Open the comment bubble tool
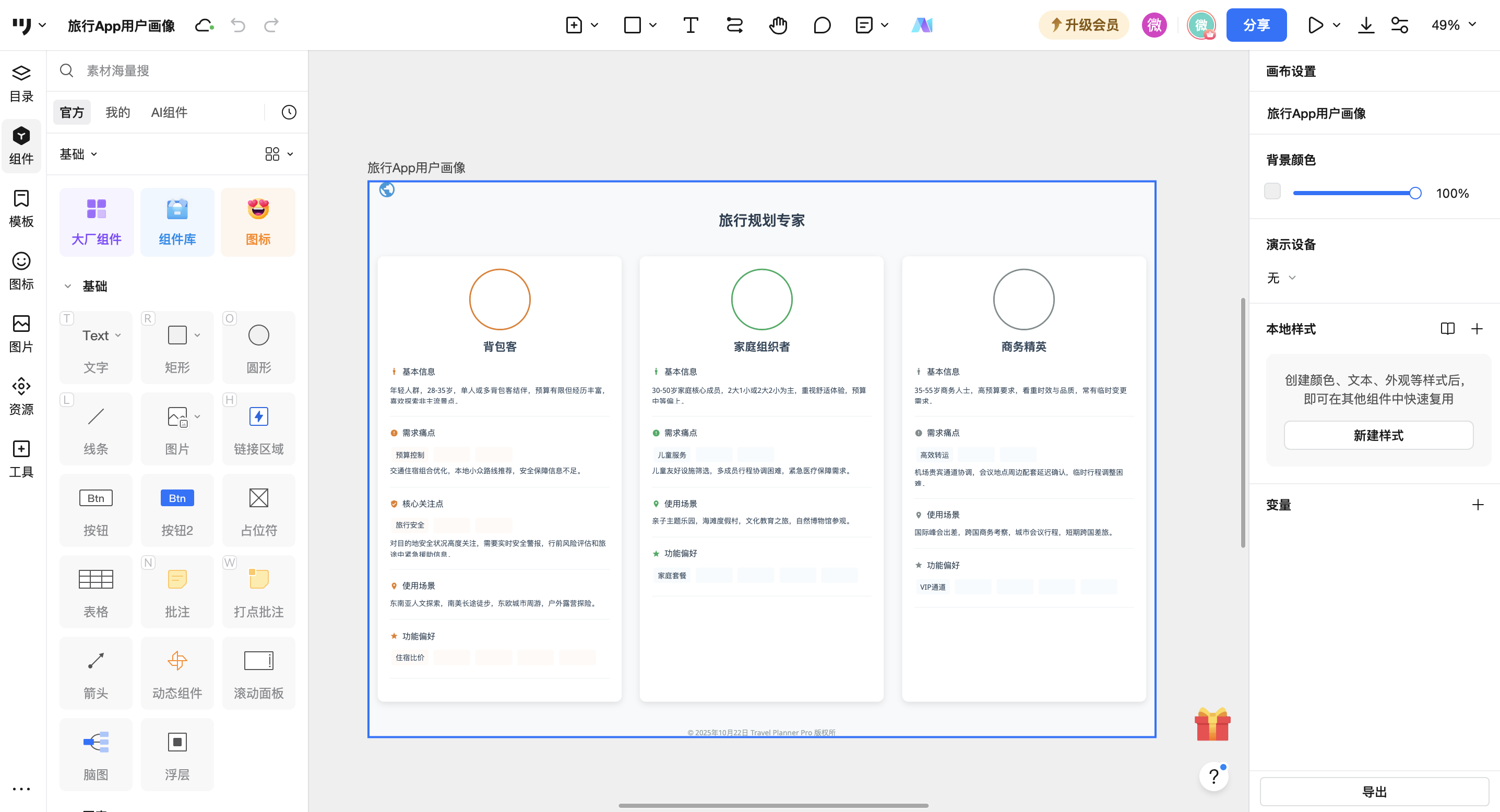The height and width of the screenshot is (812, 1500). [x=822, y=25]
